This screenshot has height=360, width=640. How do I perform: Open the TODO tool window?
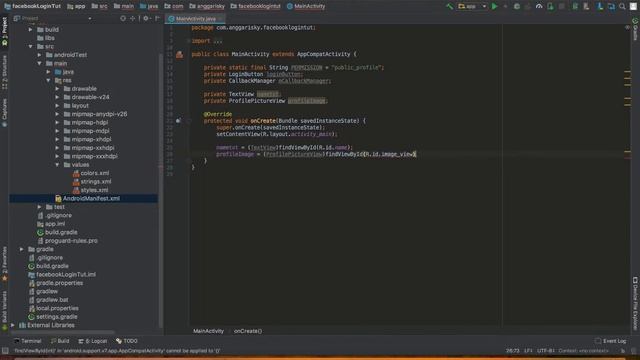pos(127,341)
